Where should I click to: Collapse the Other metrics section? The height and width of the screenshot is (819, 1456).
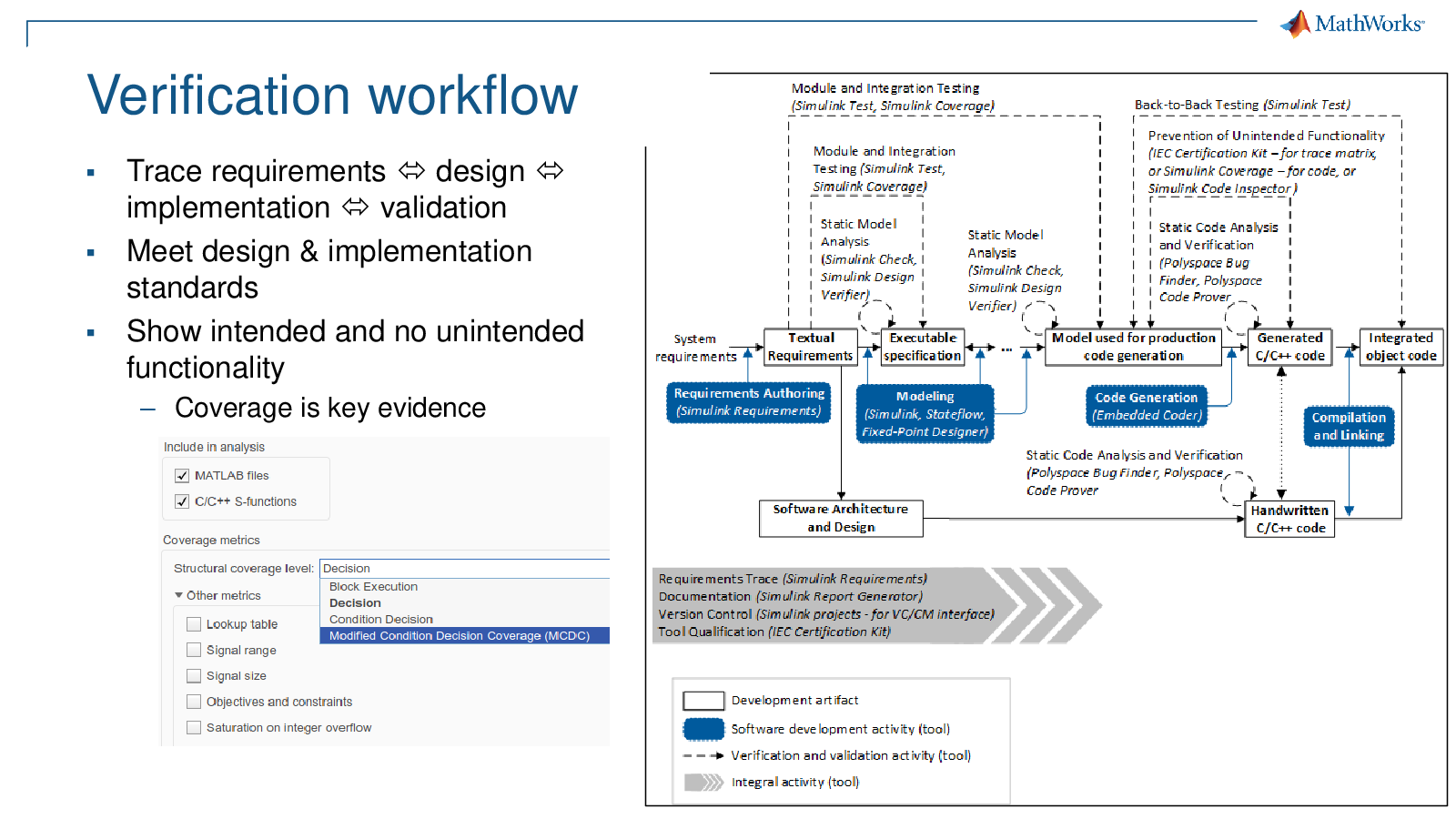point(179,595)
